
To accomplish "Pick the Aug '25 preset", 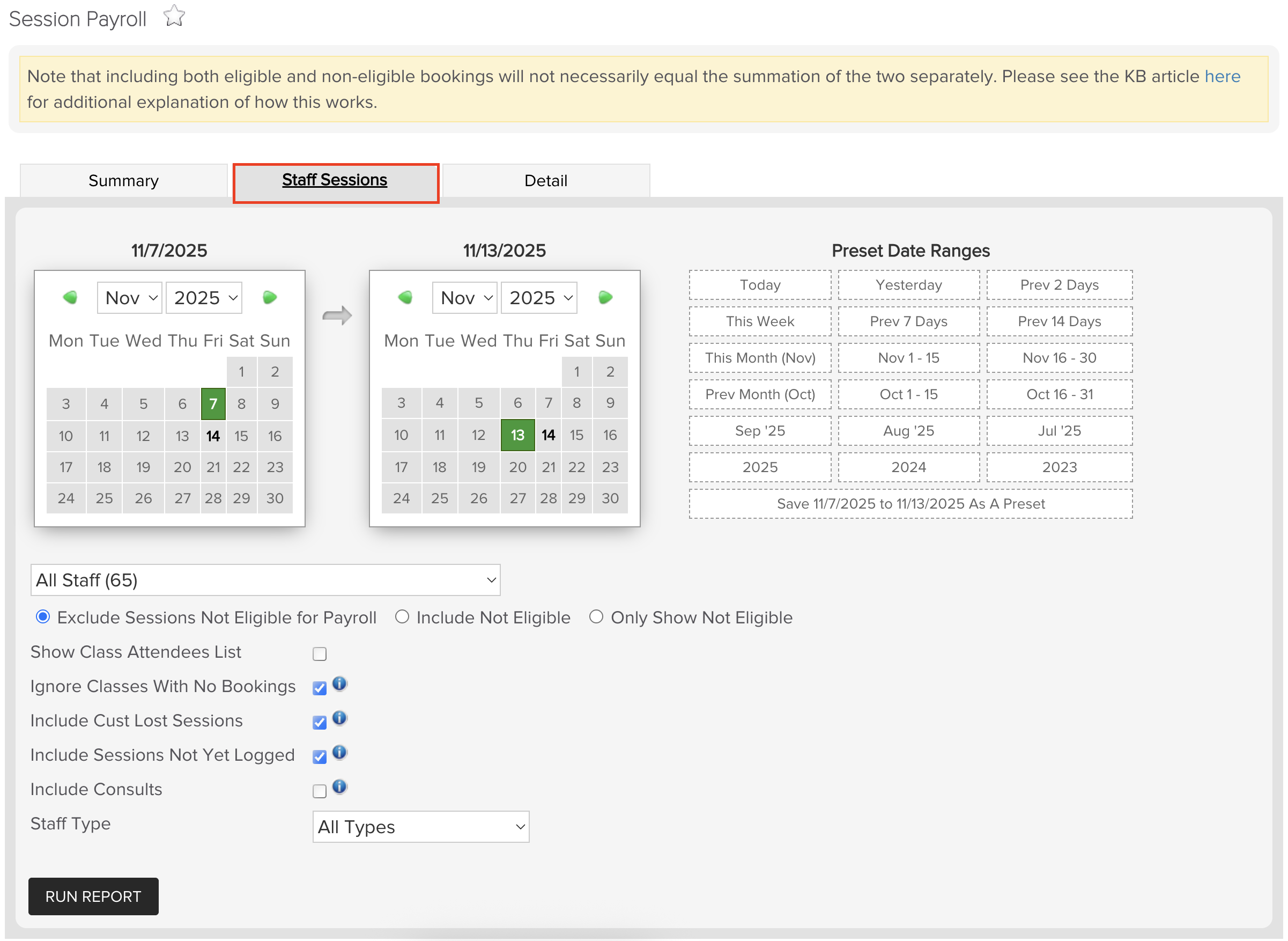I will point(909,431).
